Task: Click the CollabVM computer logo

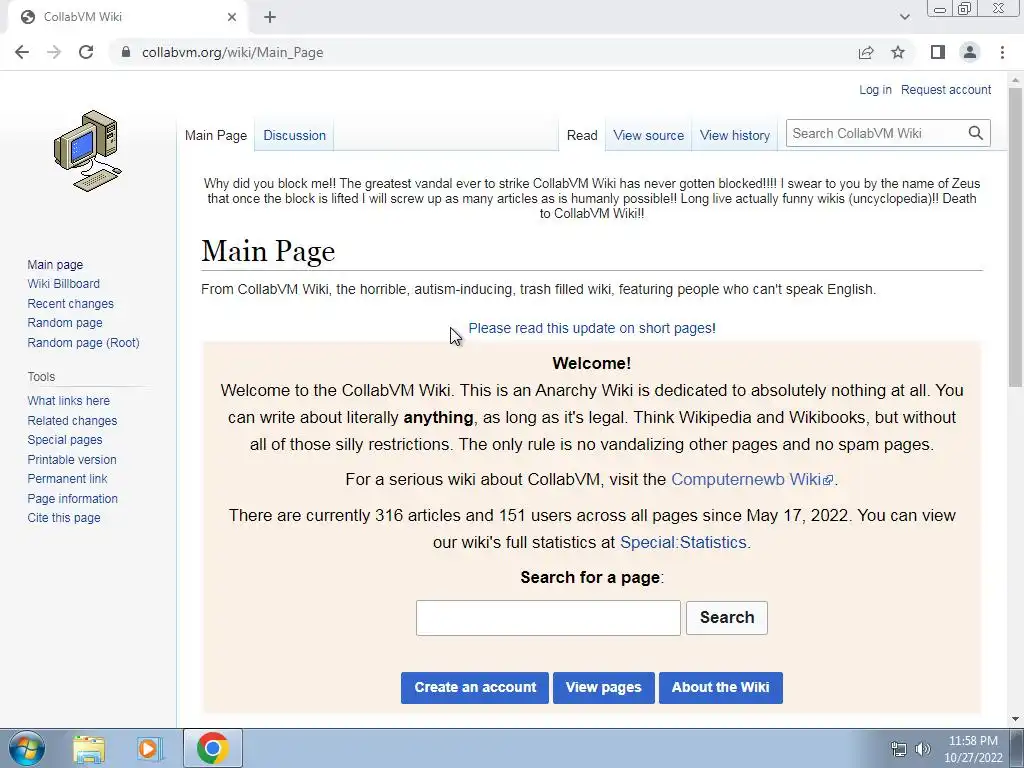Action: tap(88, 151)
